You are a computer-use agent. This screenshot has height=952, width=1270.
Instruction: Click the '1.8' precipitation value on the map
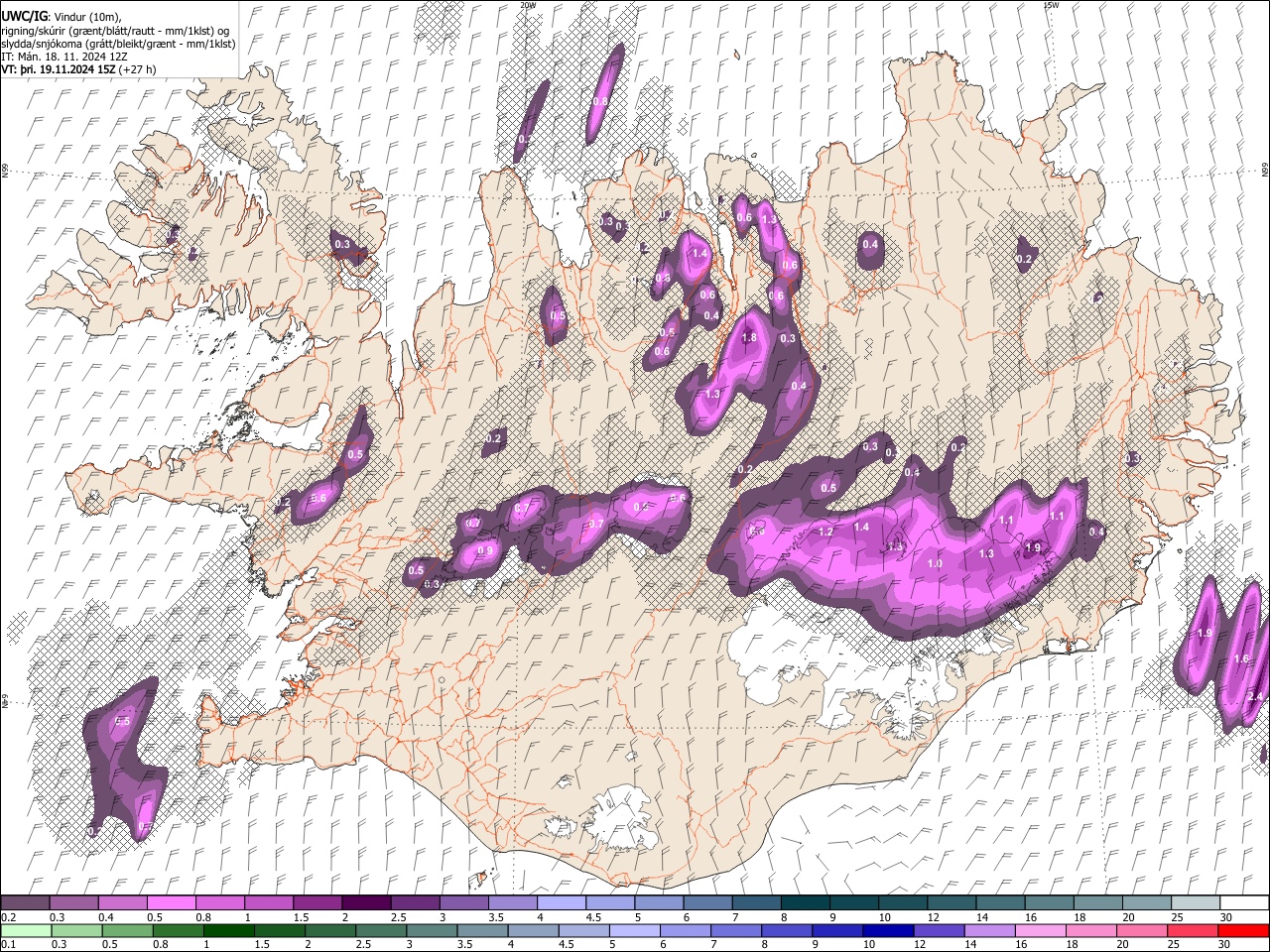pos(749,338)
